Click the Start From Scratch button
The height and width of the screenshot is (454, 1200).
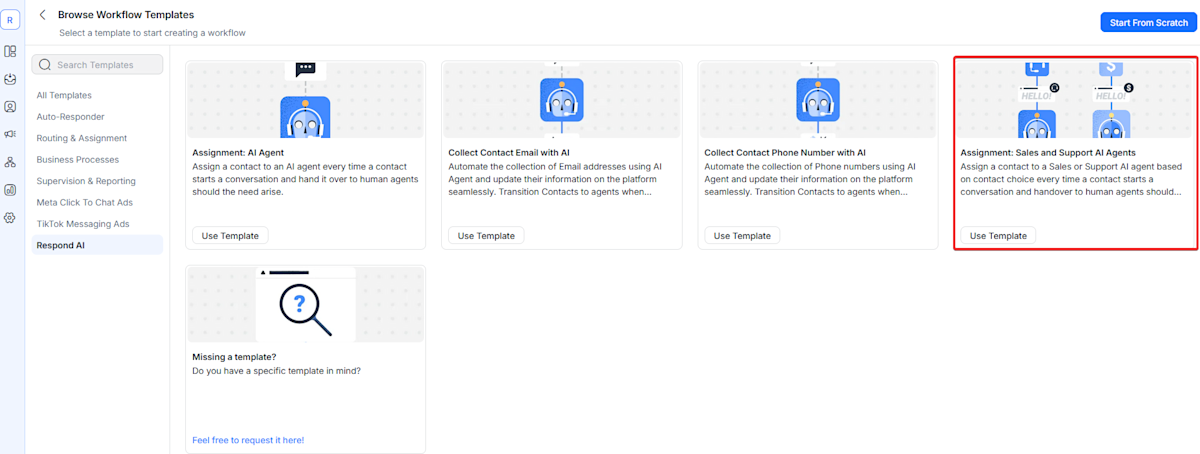tap(1148, 22)
